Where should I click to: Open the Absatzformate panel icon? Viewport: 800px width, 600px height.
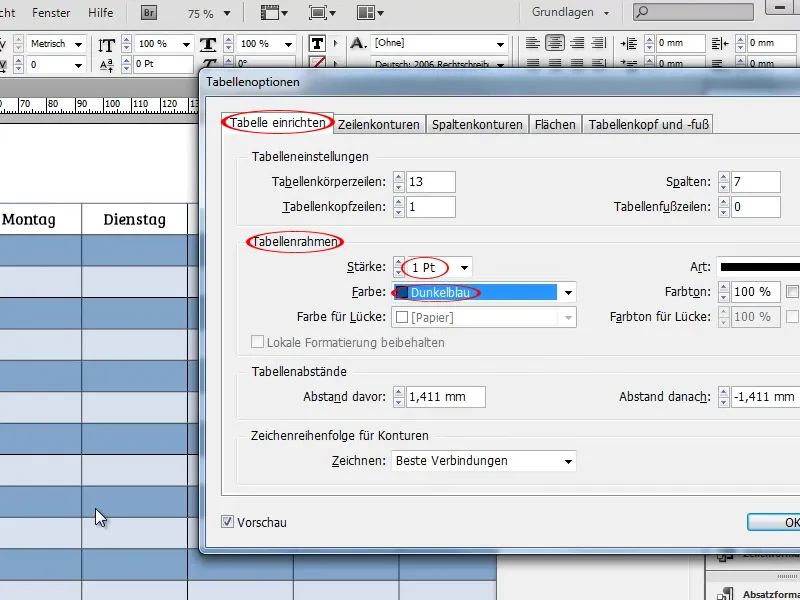724,594
